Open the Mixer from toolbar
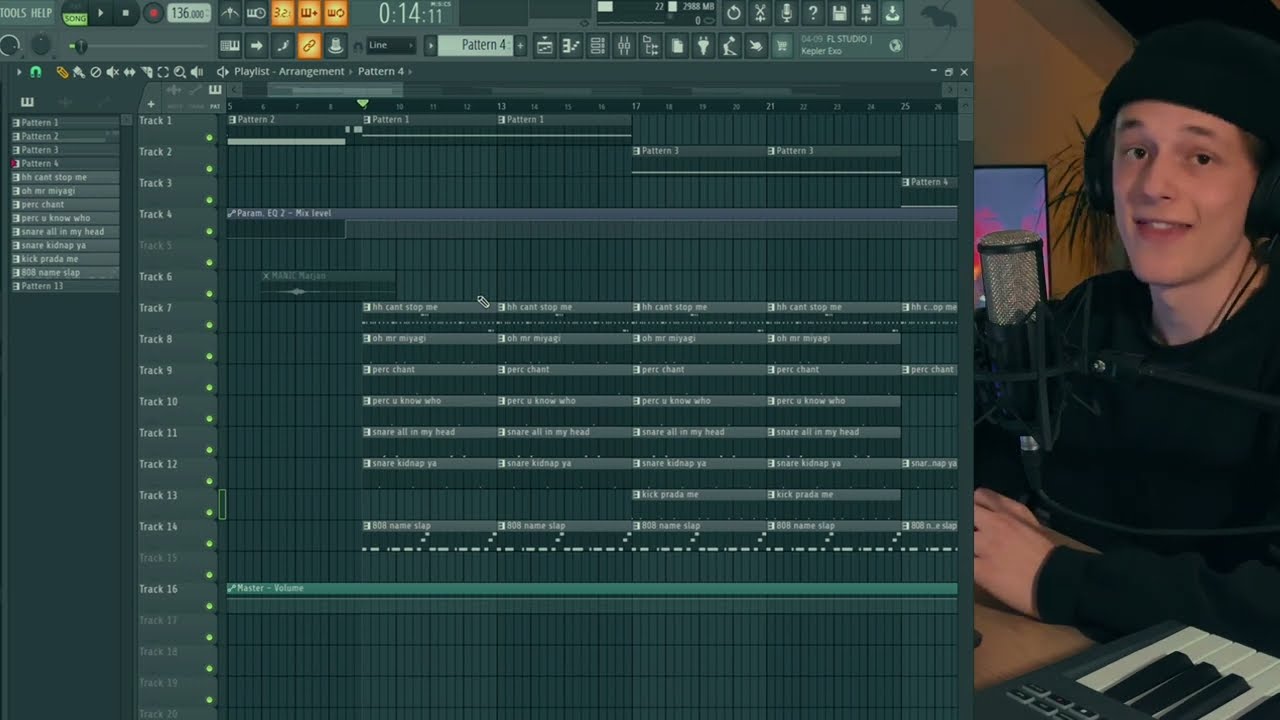The width and height of the screenshot is (1280, 720). point(624,45)
